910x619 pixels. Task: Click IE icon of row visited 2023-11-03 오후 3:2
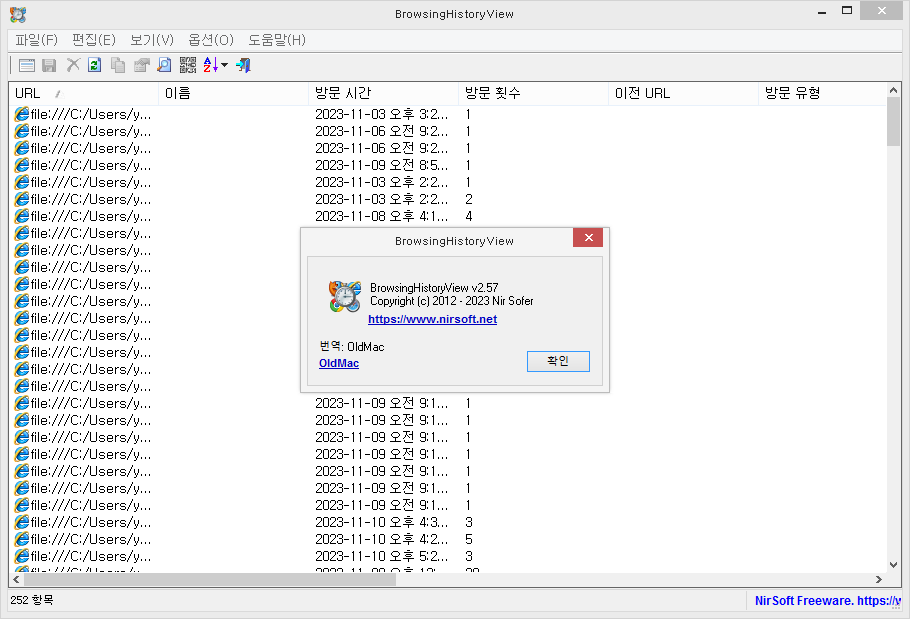coord(21,114)
